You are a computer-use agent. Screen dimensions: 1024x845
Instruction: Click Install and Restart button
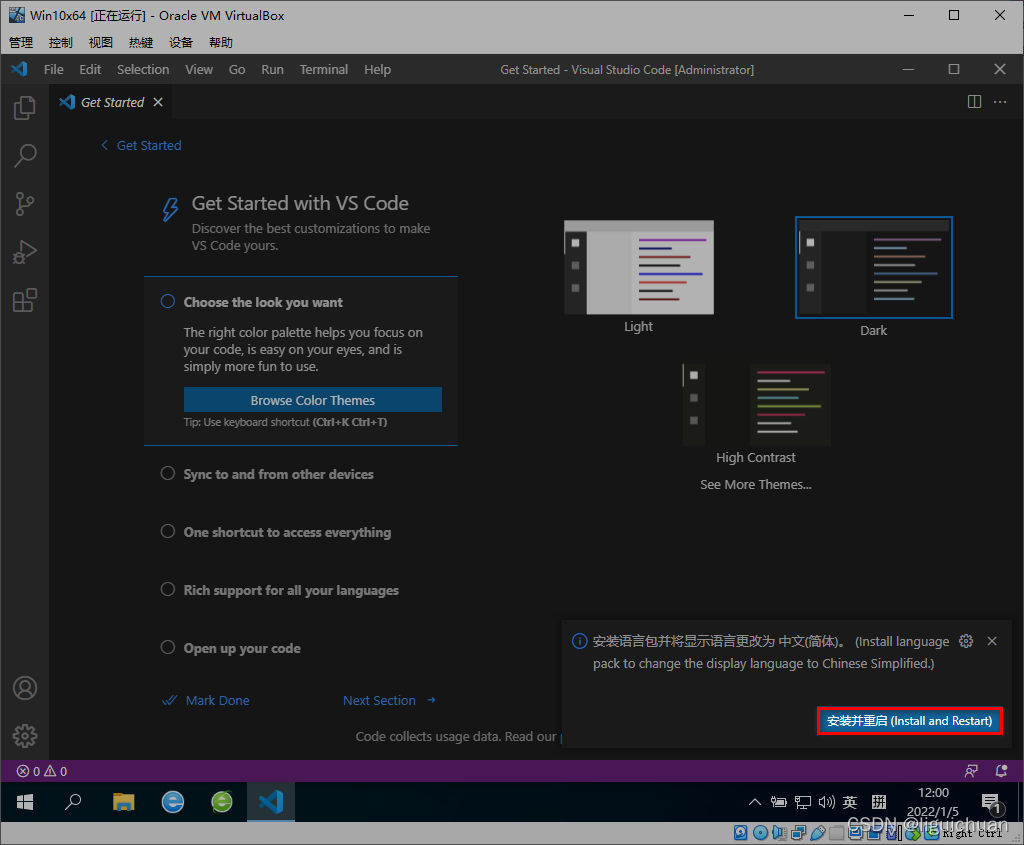pyautogui.click(x=909, y=721)
